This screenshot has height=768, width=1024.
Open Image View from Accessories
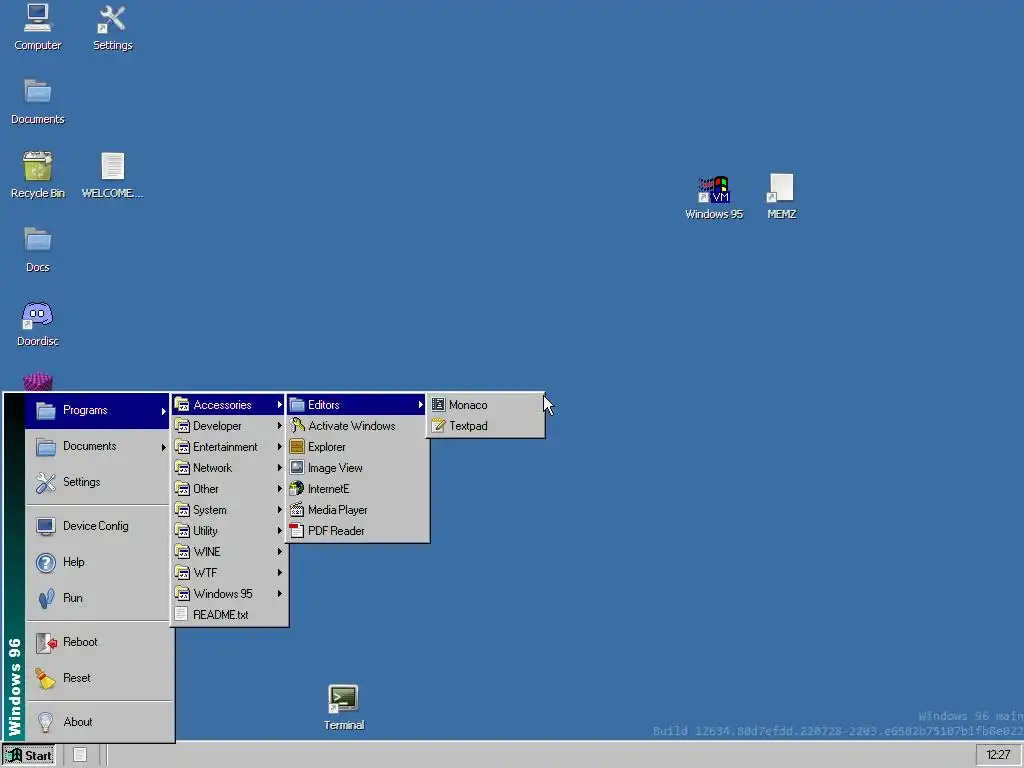click(x=357, y=468)
